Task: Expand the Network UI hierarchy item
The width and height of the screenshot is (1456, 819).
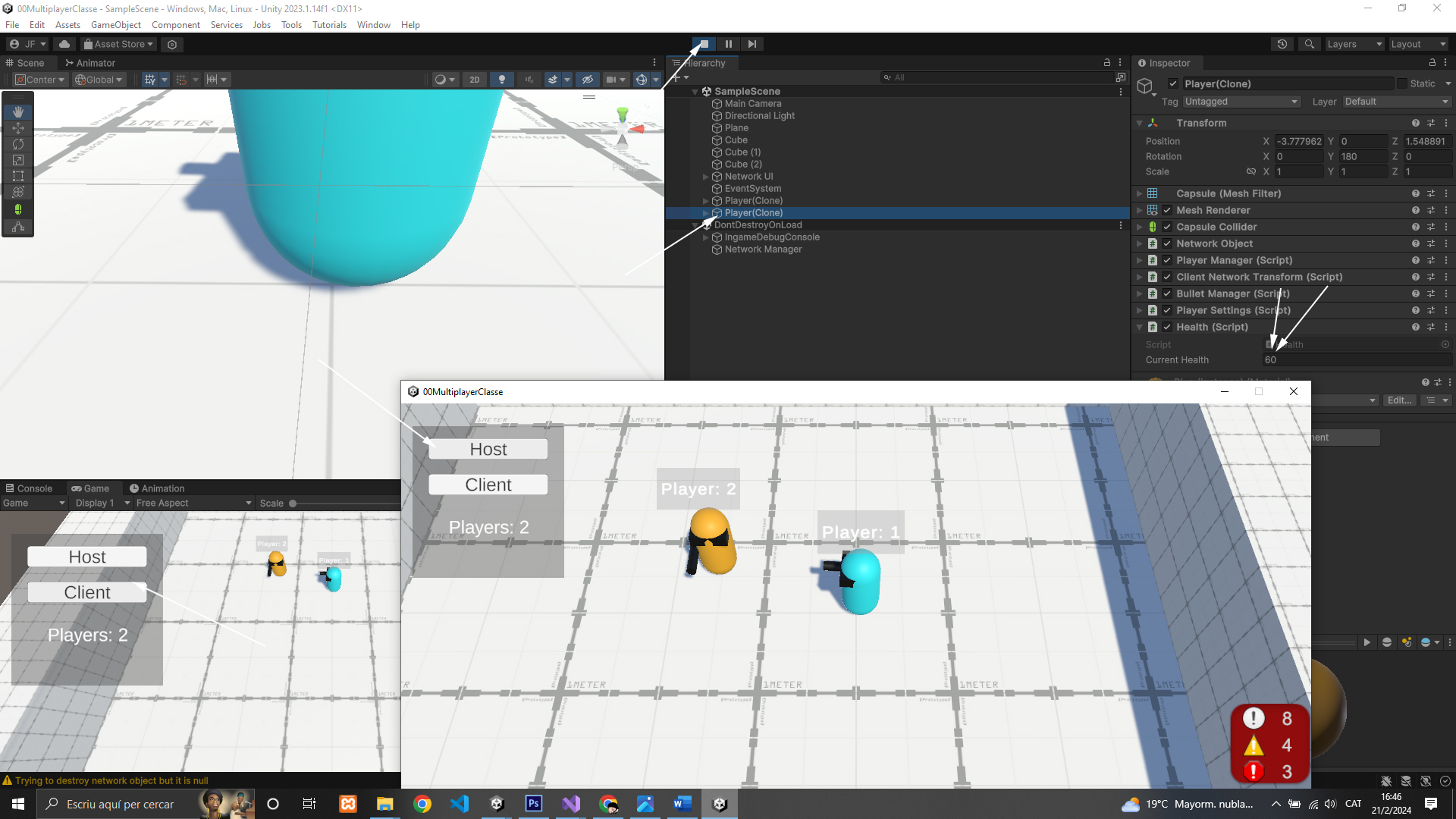Action: pos(706,177)
